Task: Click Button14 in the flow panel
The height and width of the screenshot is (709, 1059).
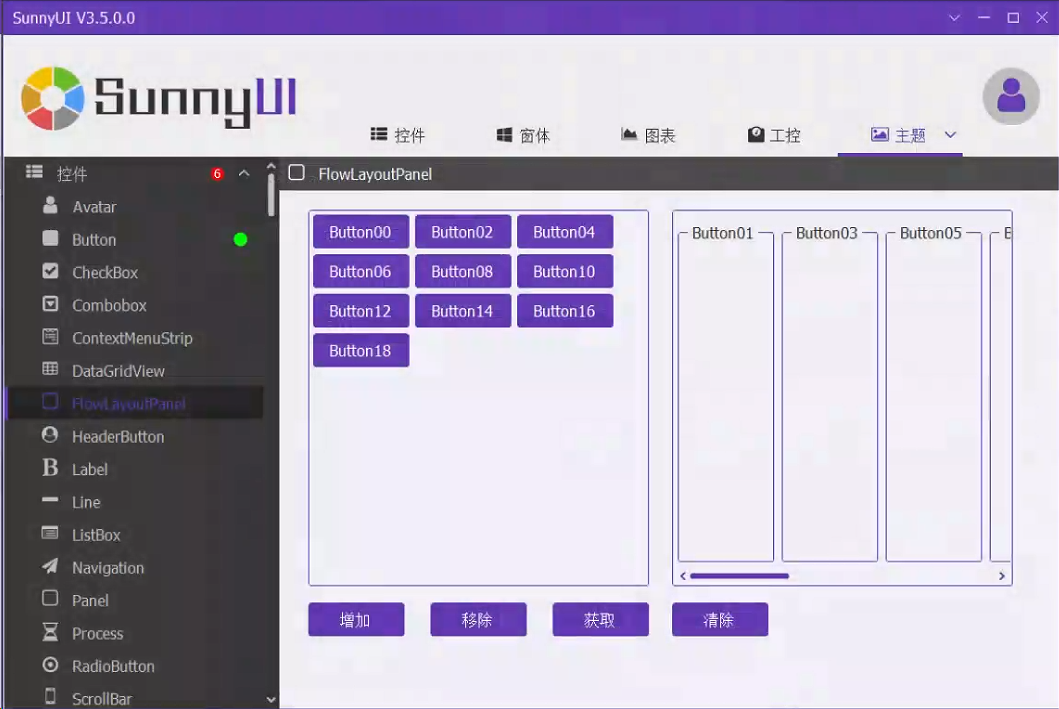Action: point(463,311)
